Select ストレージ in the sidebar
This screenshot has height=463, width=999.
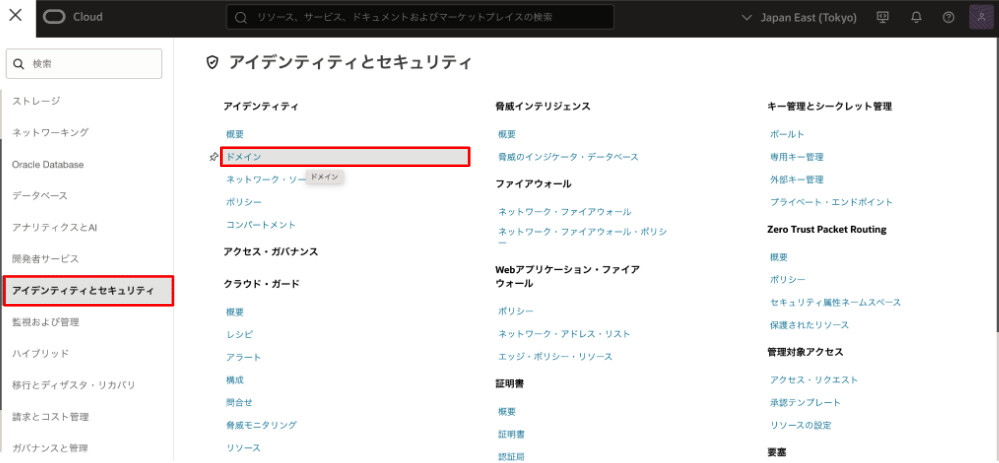click(x=36, y=101)
